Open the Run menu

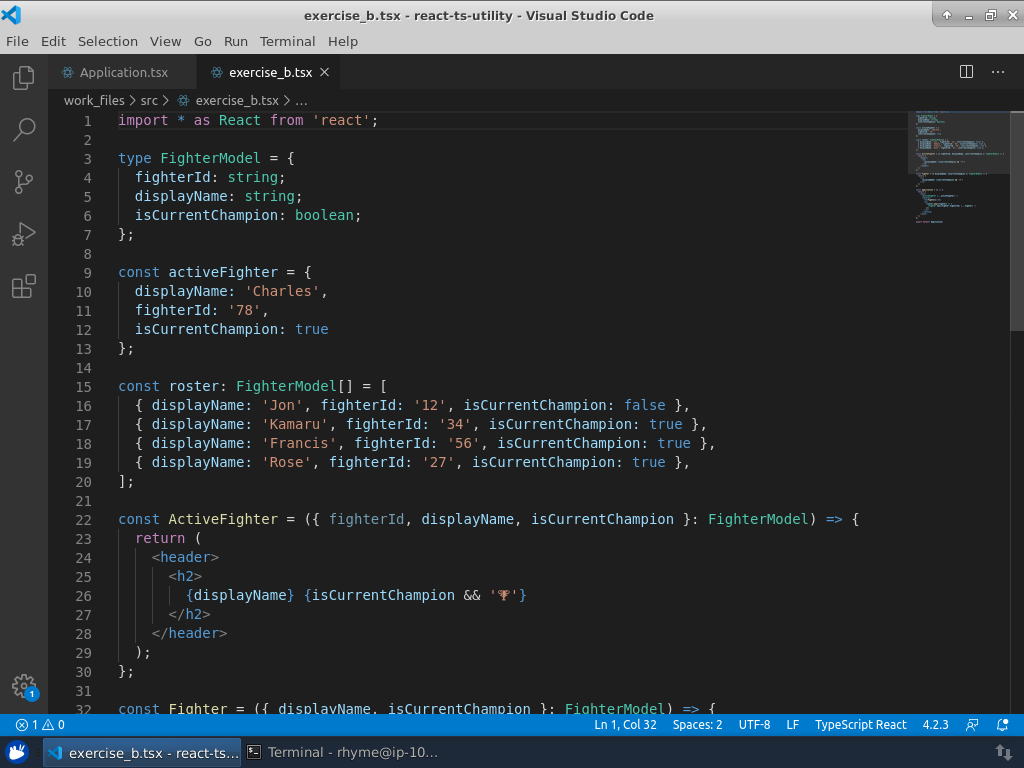(236, 42)
